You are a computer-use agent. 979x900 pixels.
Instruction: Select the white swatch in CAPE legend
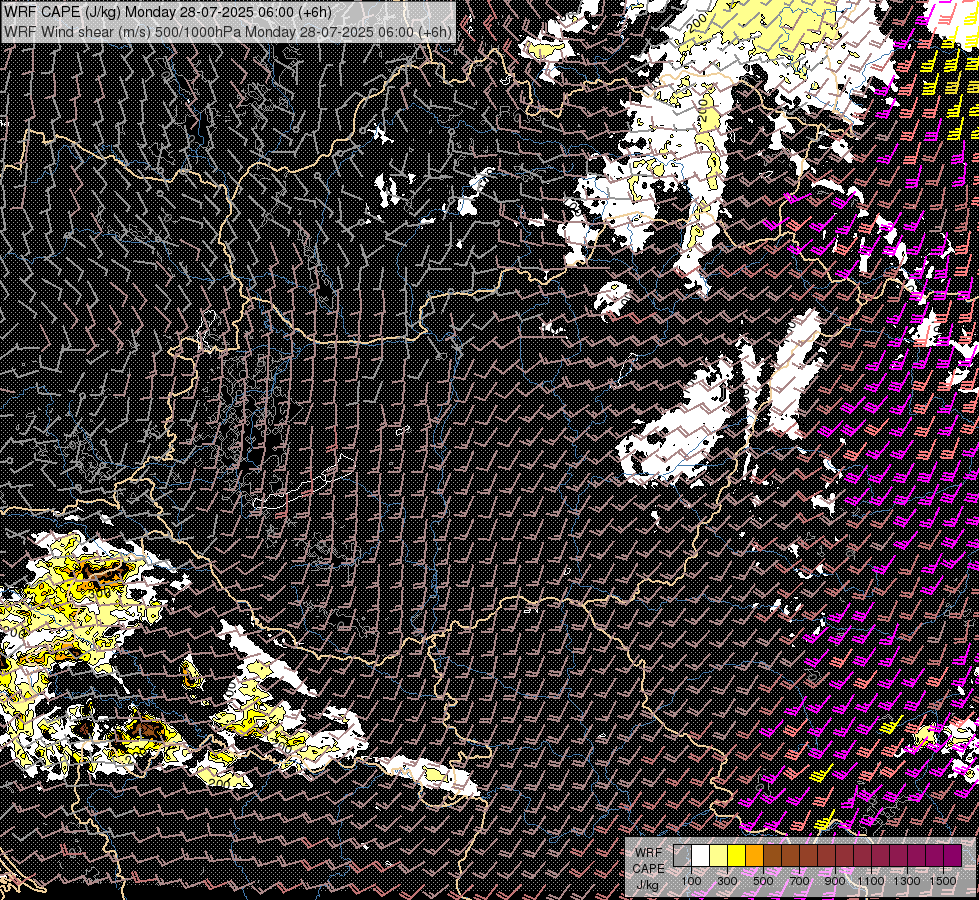pyautogui.click(x=701, y=856)
